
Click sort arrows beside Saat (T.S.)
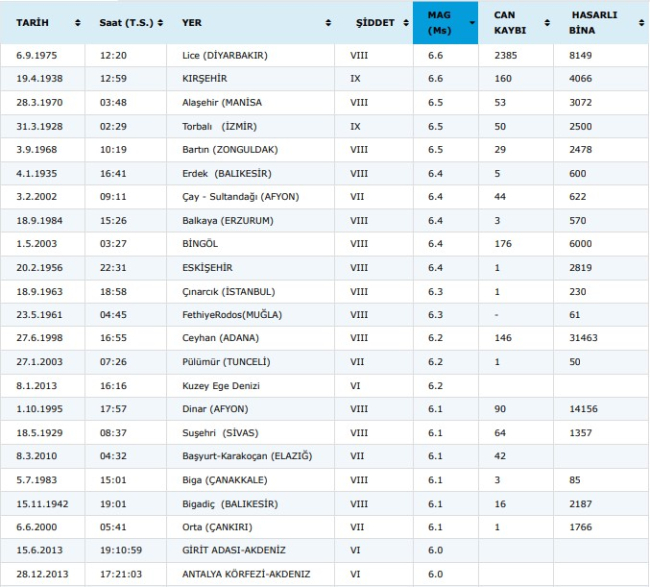[x=161, y=22]
